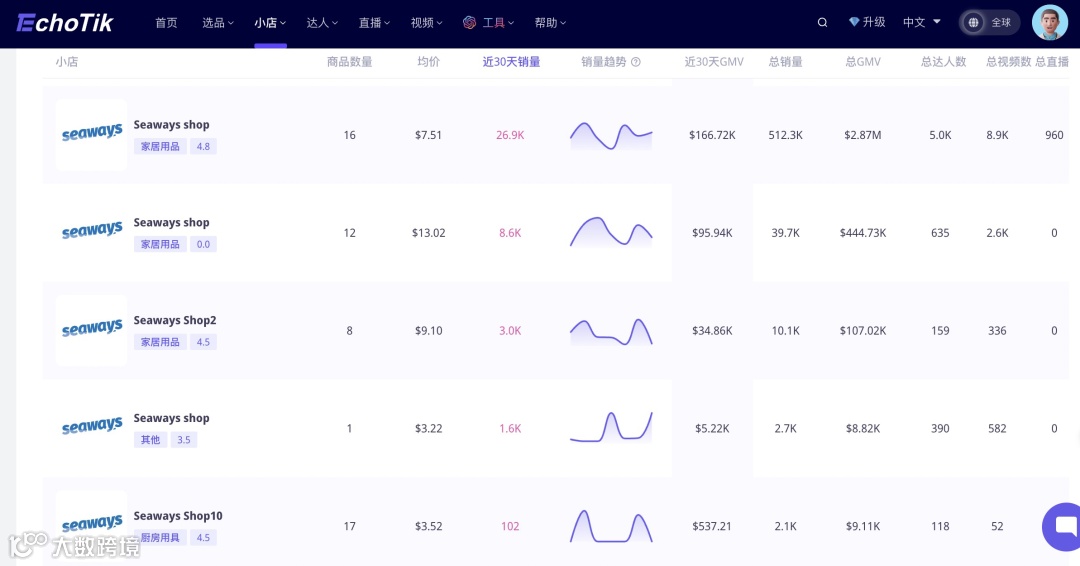Viewport: 1080px width, 566px height.
Task: Click the 4.8 rating badge
Action: pyautogui.click(x=203, y=146)
